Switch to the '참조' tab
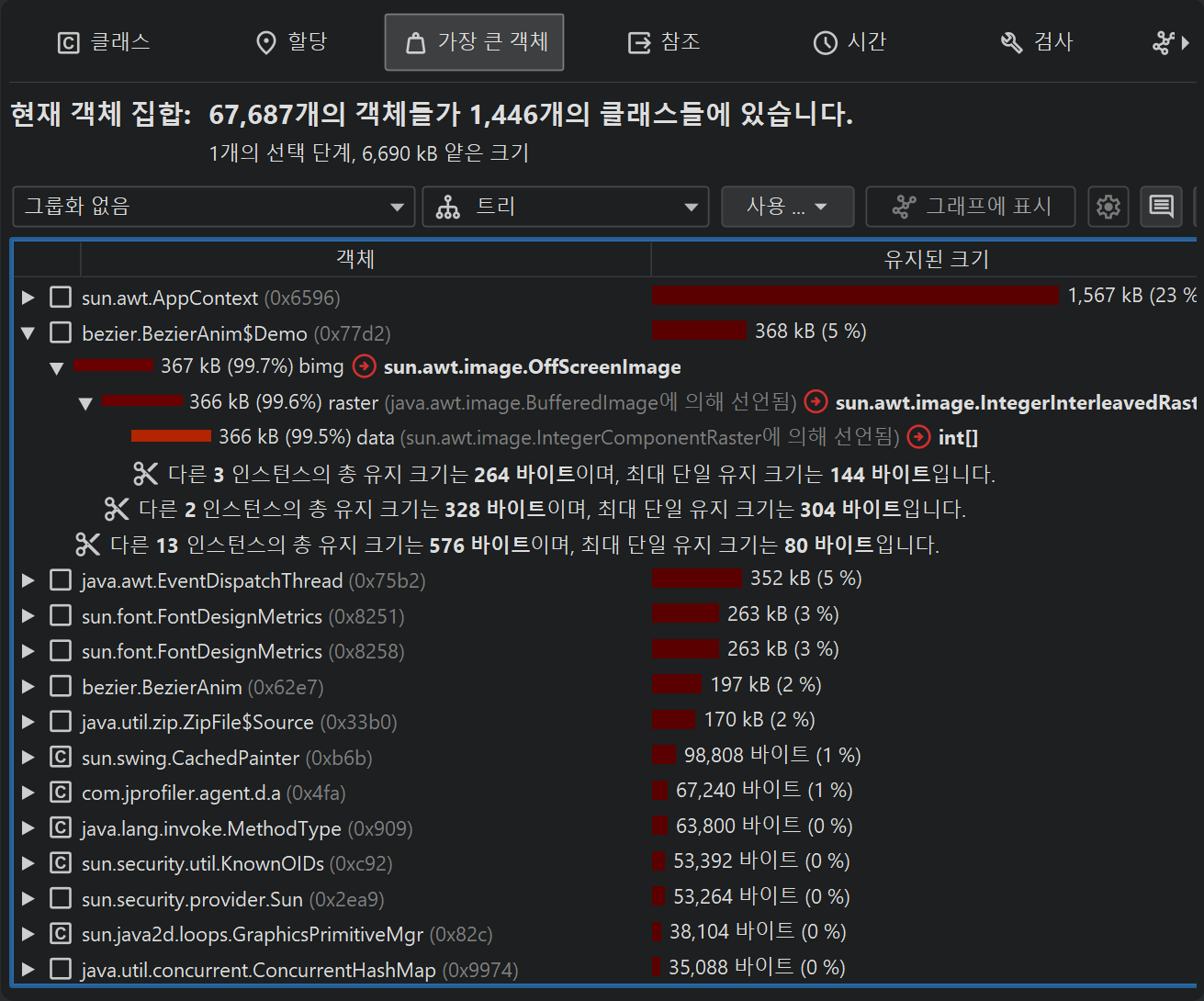Screen dimensions: 1204x1001 pos(663,42)
